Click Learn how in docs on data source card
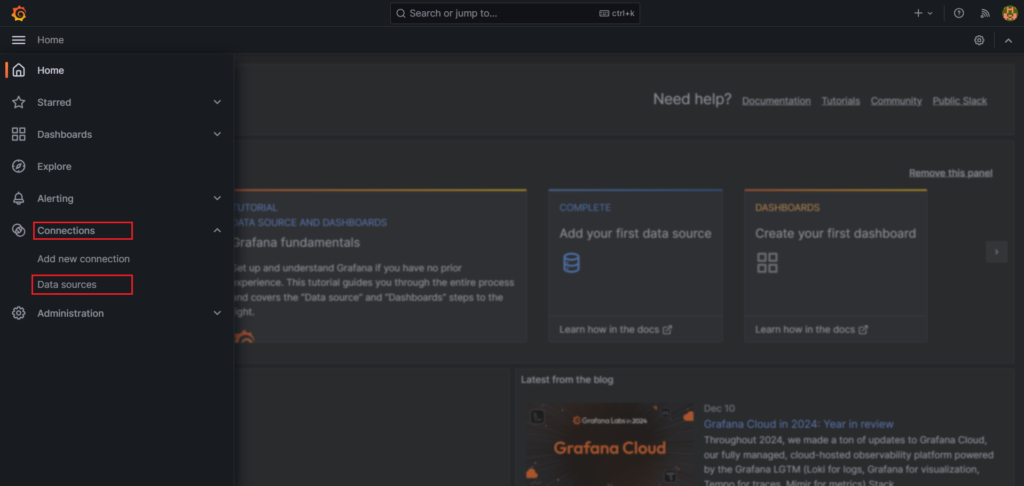1024x486 pixels. pyautogui.click(x=616, y=329)
